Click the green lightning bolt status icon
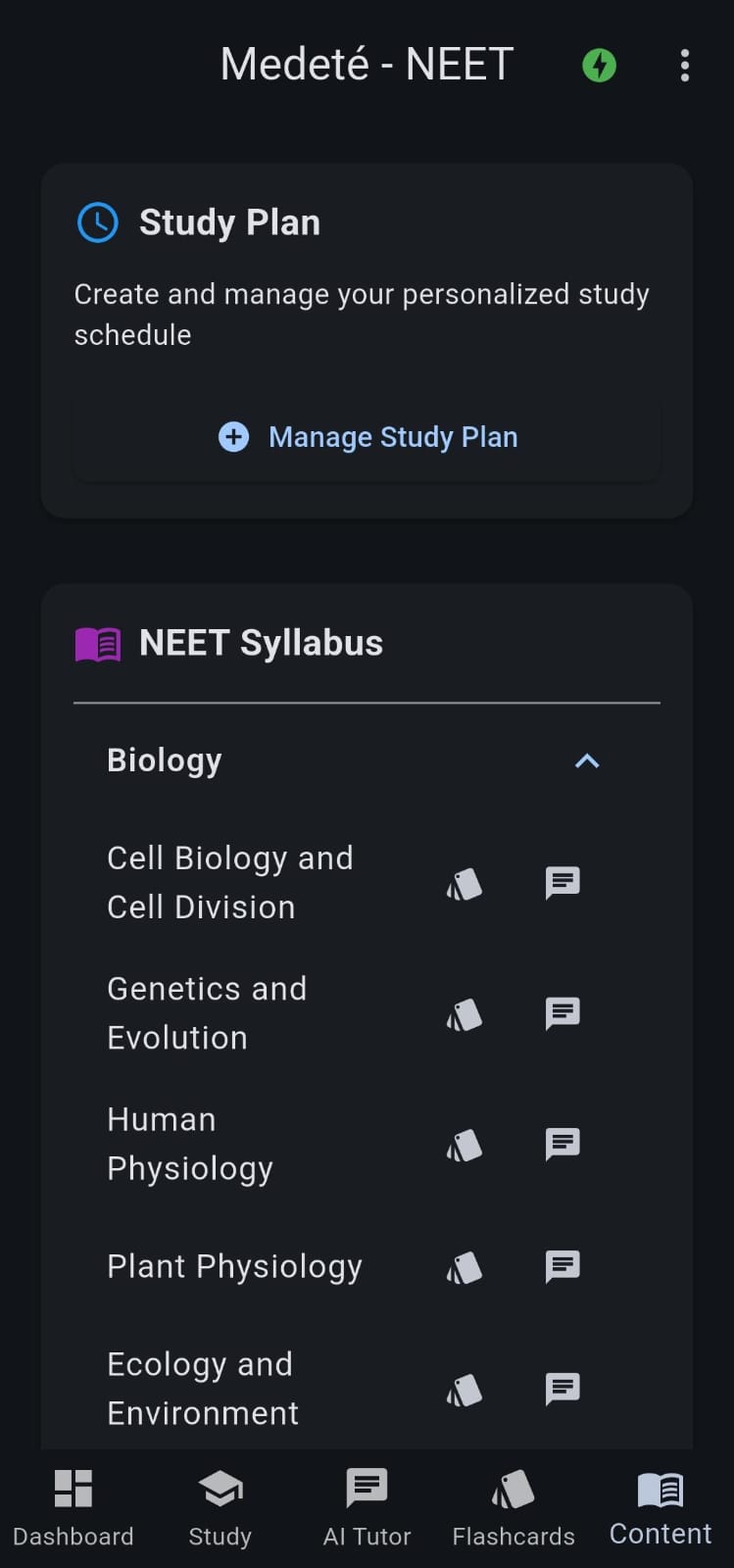 [600, 66]
